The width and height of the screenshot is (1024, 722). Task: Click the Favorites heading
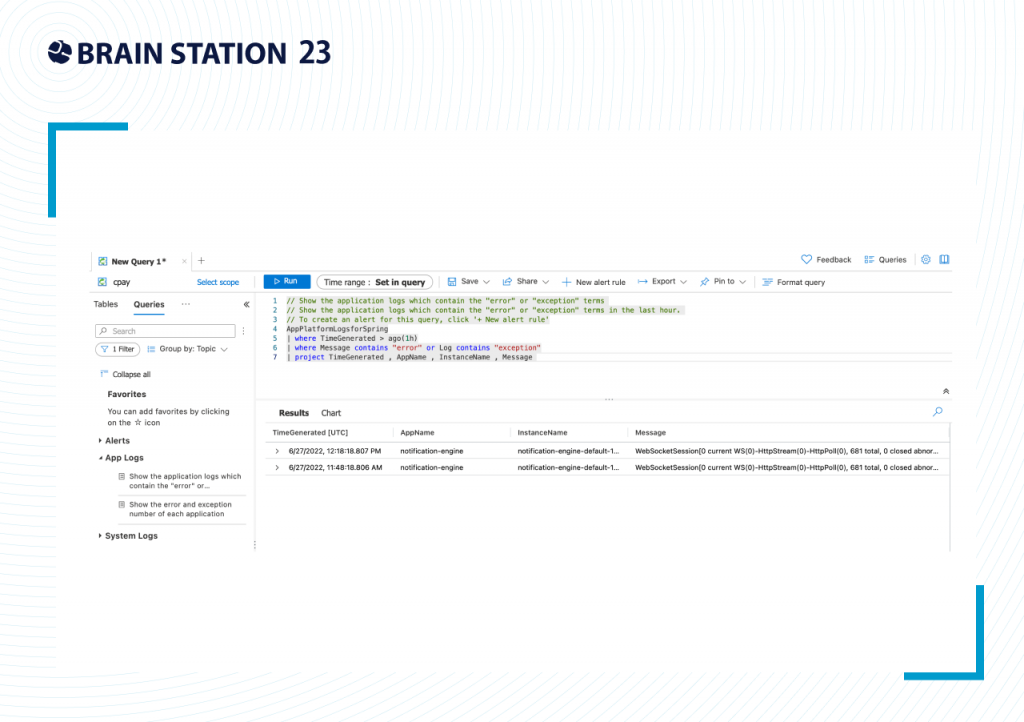pos(127,394)
